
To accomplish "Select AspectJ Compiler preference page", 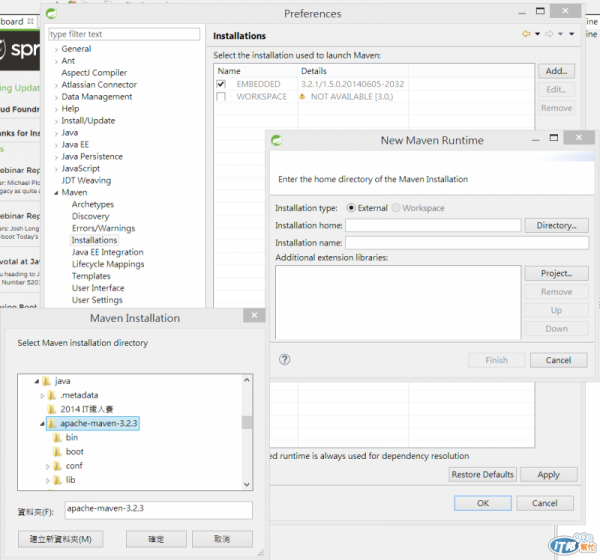I will point(94,73).
